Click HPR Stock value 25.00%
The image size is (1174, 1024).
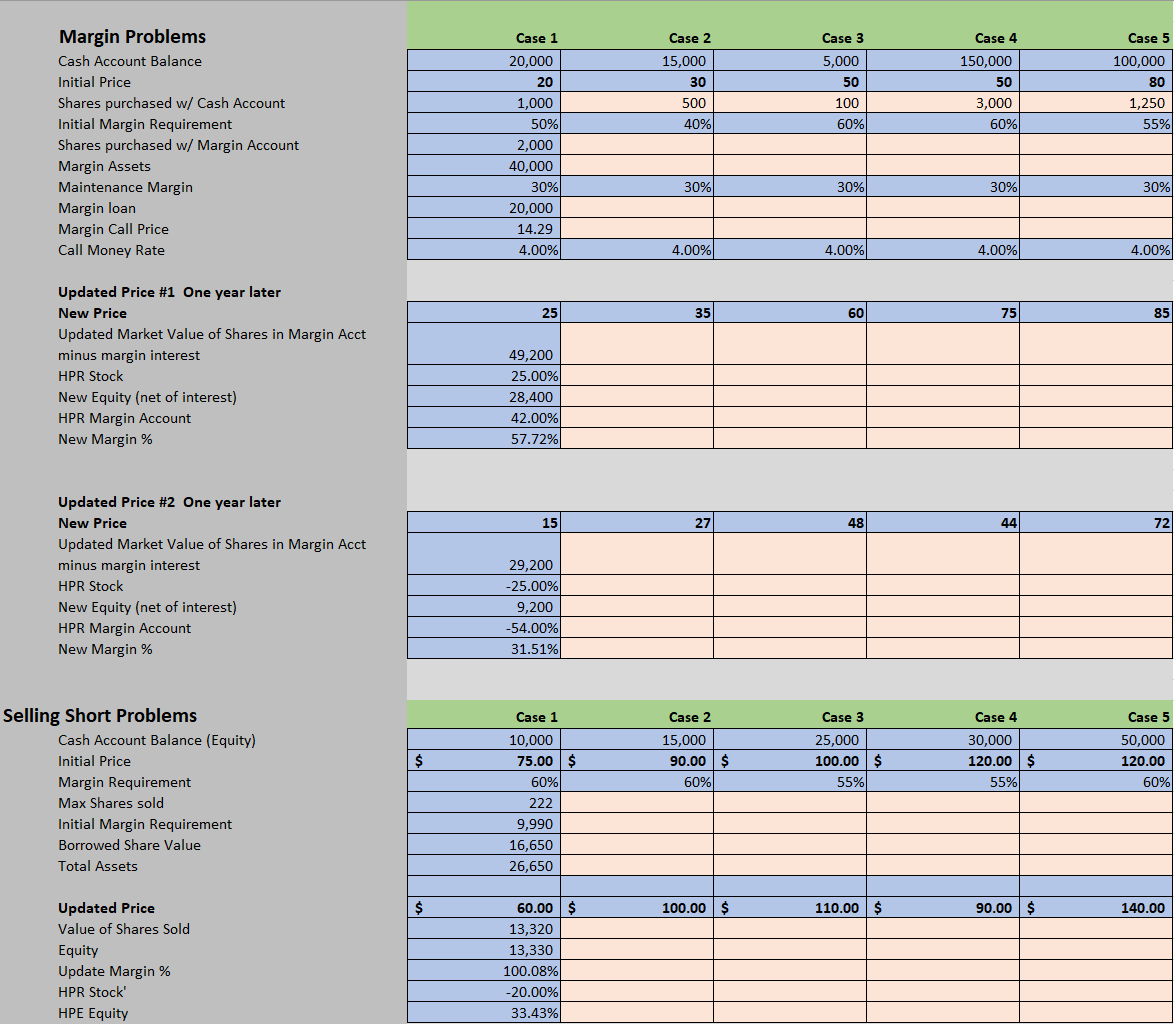484,375
